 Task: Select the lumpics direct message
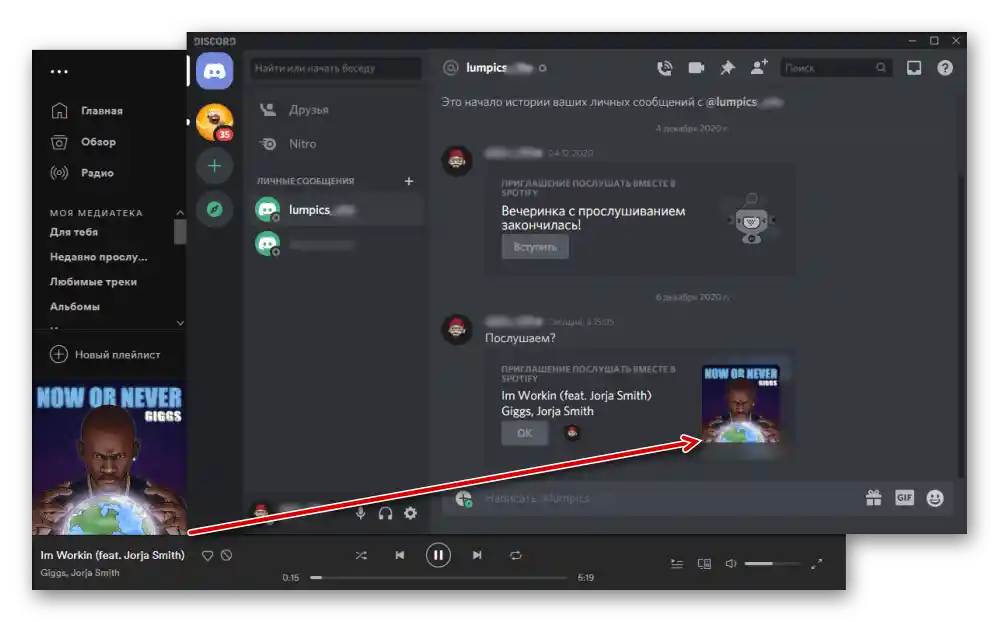337,210
